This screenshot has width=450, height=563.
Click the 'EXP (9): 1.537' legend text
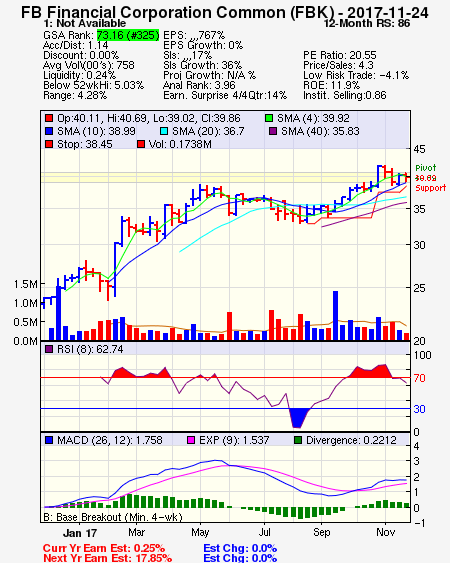pyautogui.click(x=234, y=440)
